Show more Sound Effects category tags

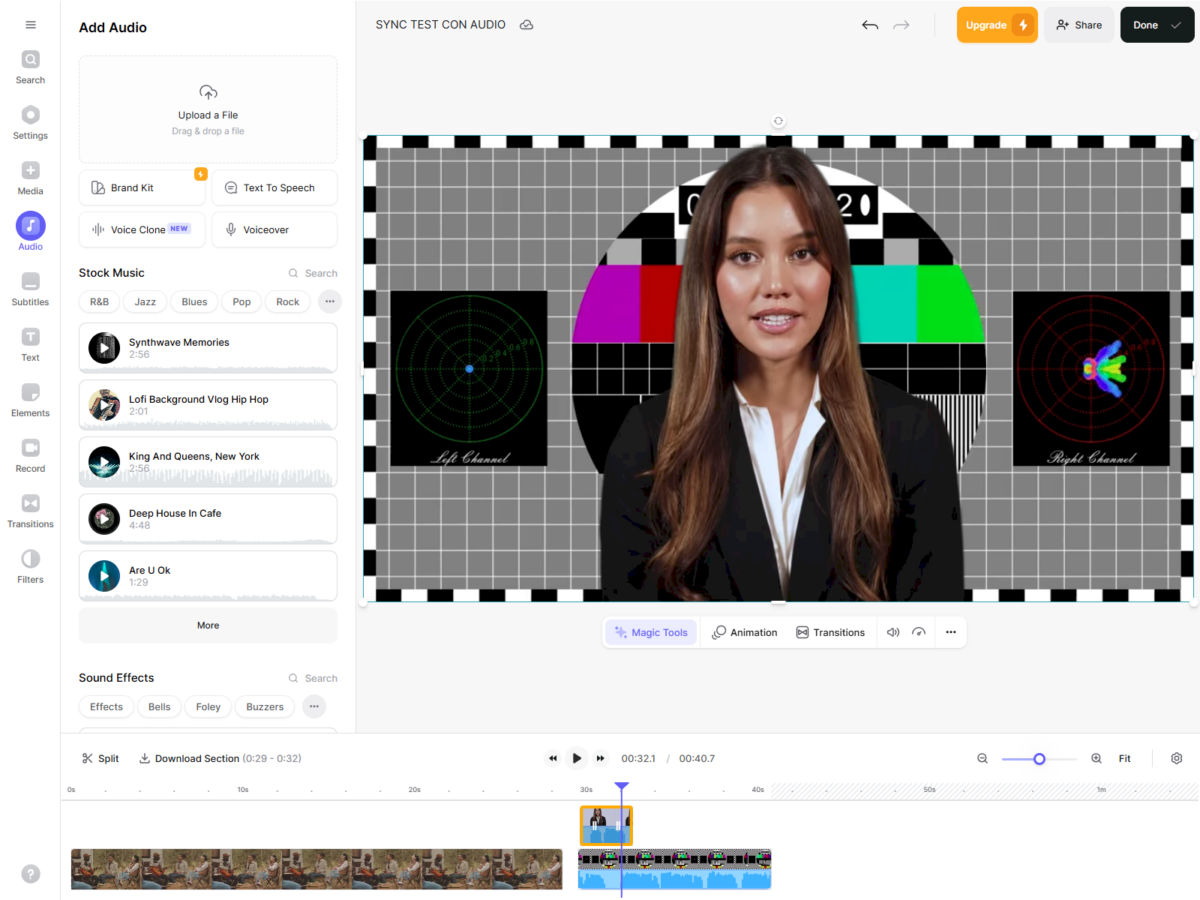[314, 706]
